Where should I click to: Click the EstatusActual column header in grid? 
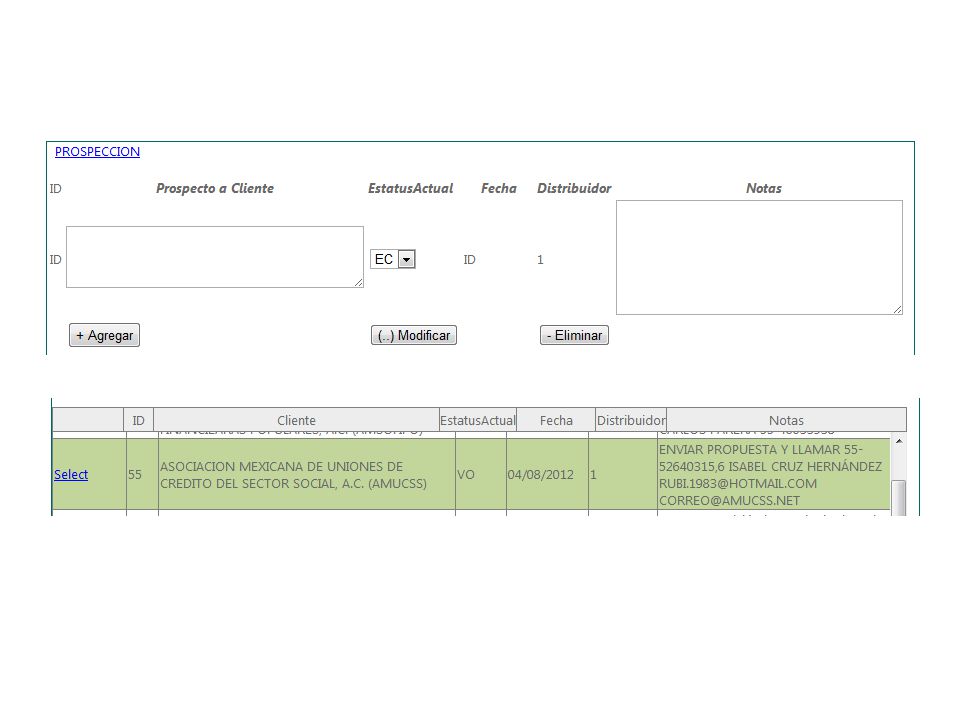478,420
